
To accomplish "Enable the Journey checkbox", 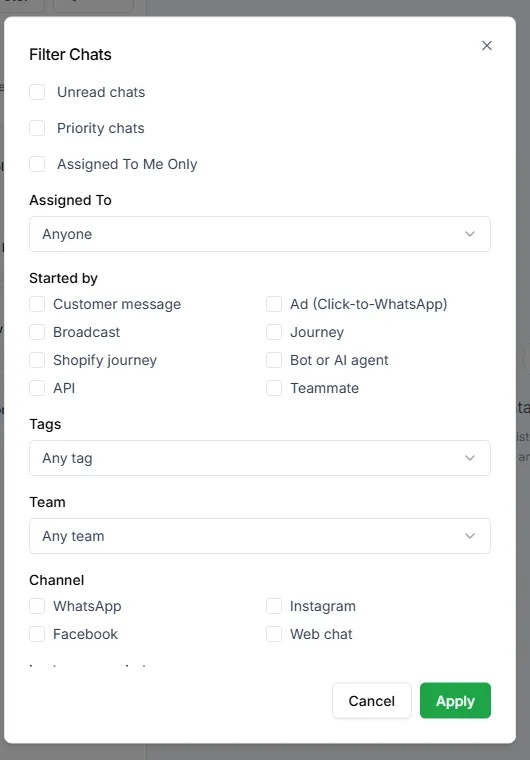I will tap(274, 332).
